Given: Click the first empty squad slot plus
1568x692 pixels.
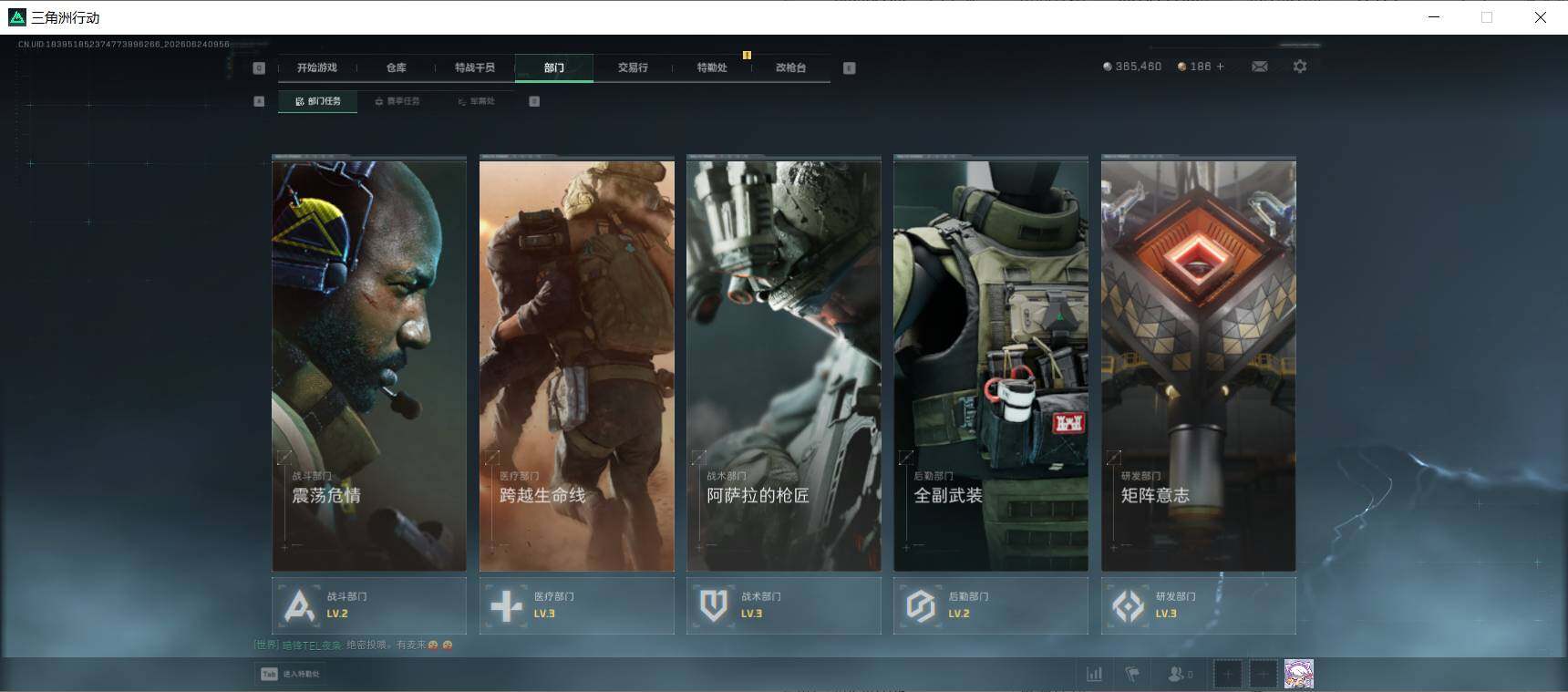Looking at the screenshot, I should 1227,674.
